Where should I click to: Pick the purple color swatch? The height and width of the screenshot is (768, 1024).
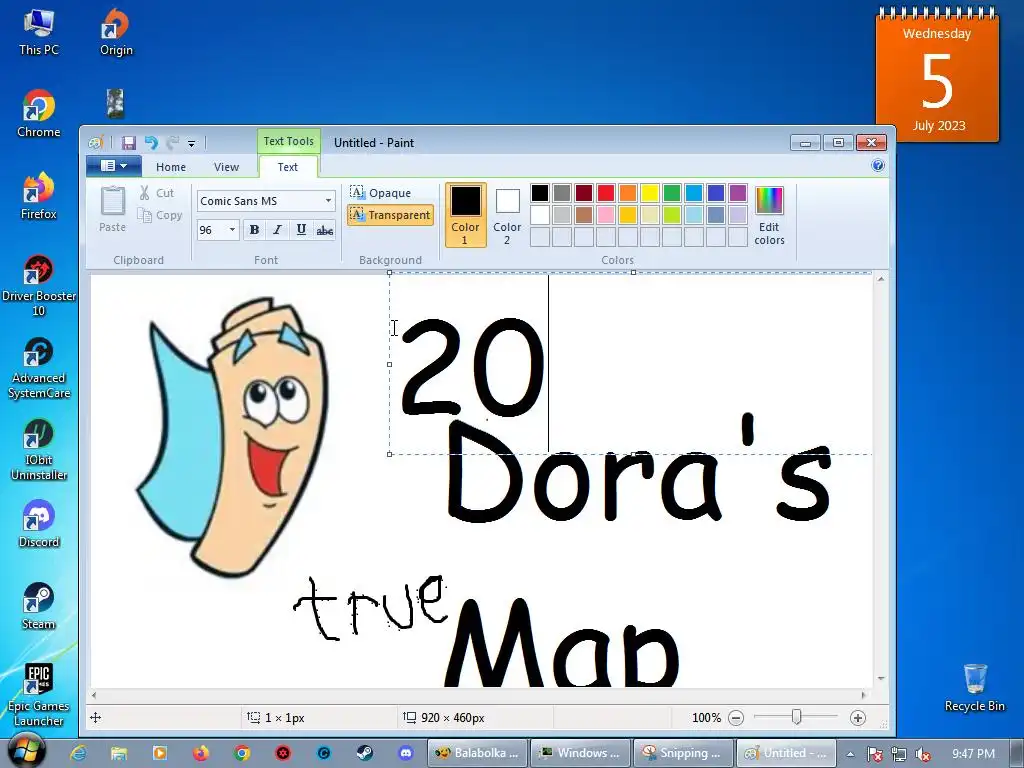(x=738, y=193)
